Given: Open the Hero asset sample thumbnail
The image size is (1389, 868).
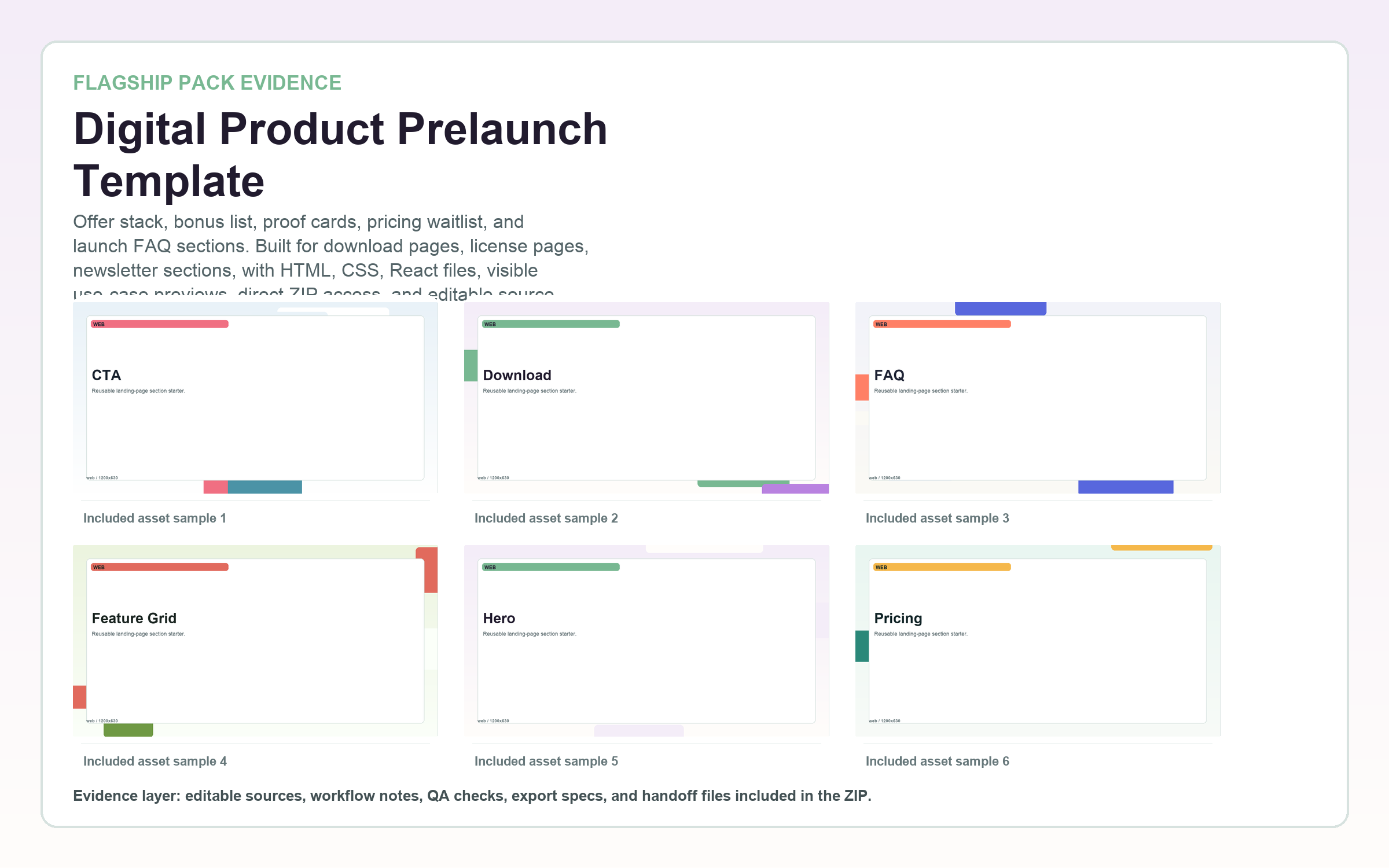Looking at the screenshot, I should pyautogui.click(x=646, y=641).
